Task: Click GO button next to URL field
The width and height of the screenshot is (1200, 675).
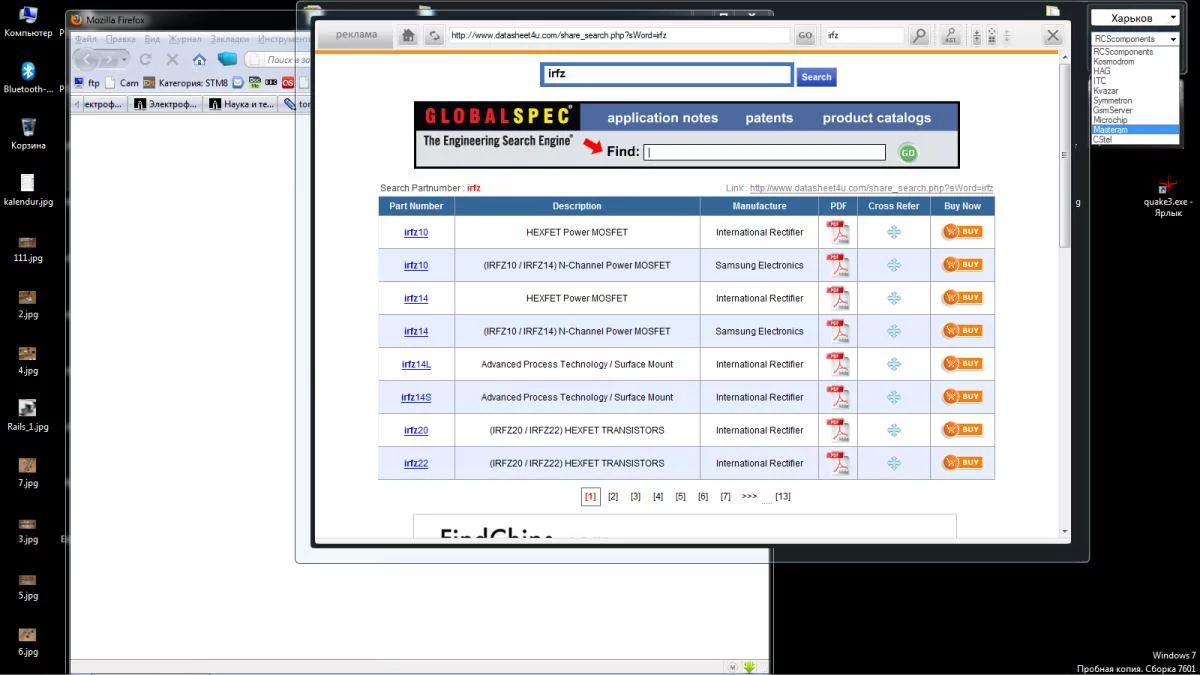Action: point(805,35)
